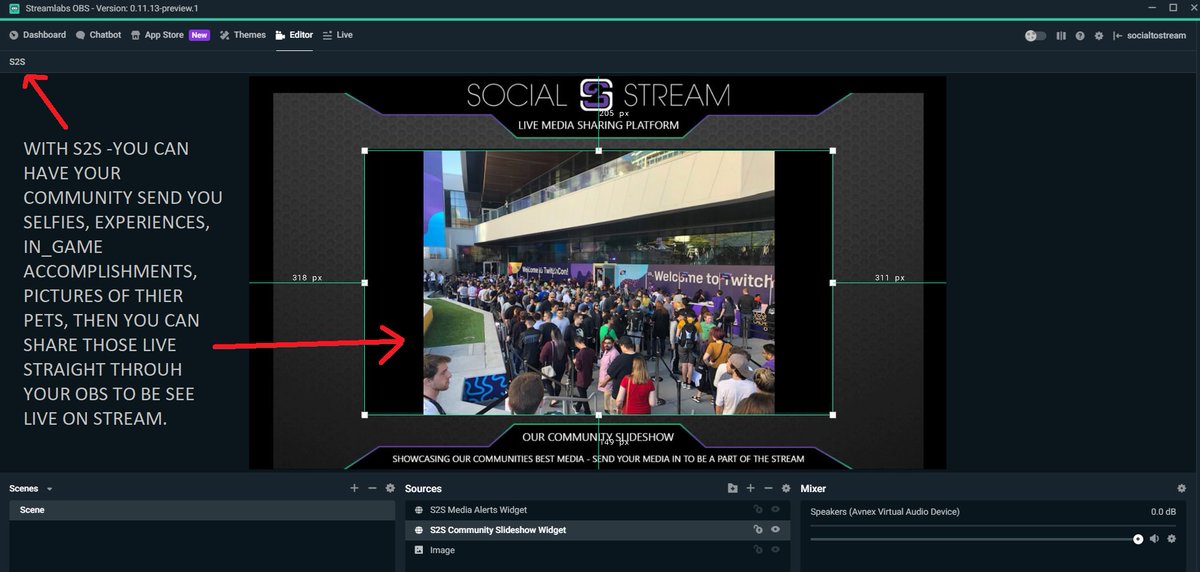Screen dimensions: 1200x572
Task: Open the Chatbot tab
Action: coord(98,35)
